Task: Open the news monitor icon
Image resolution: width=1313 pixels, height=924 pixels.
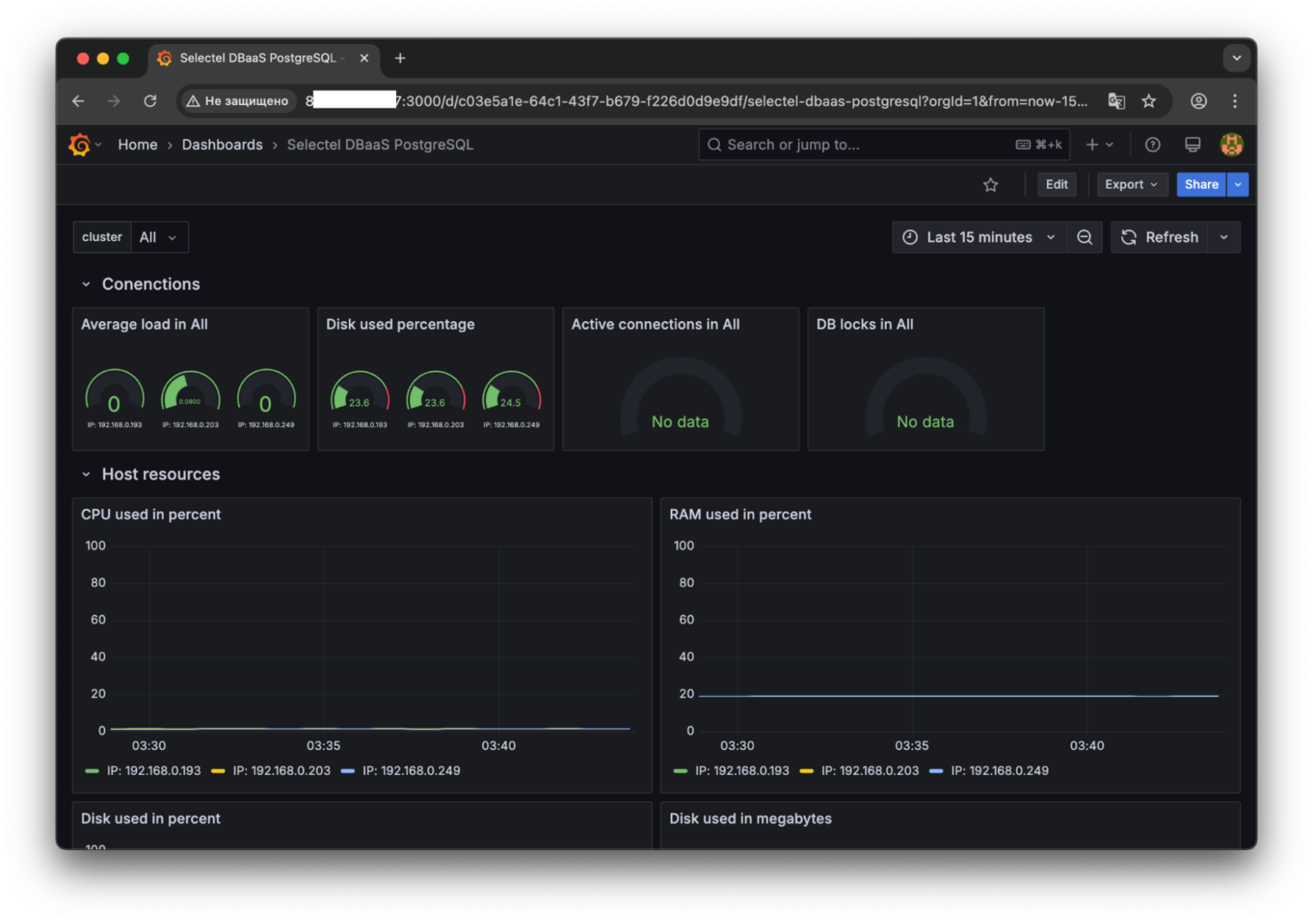Action: pos(1192,145)
